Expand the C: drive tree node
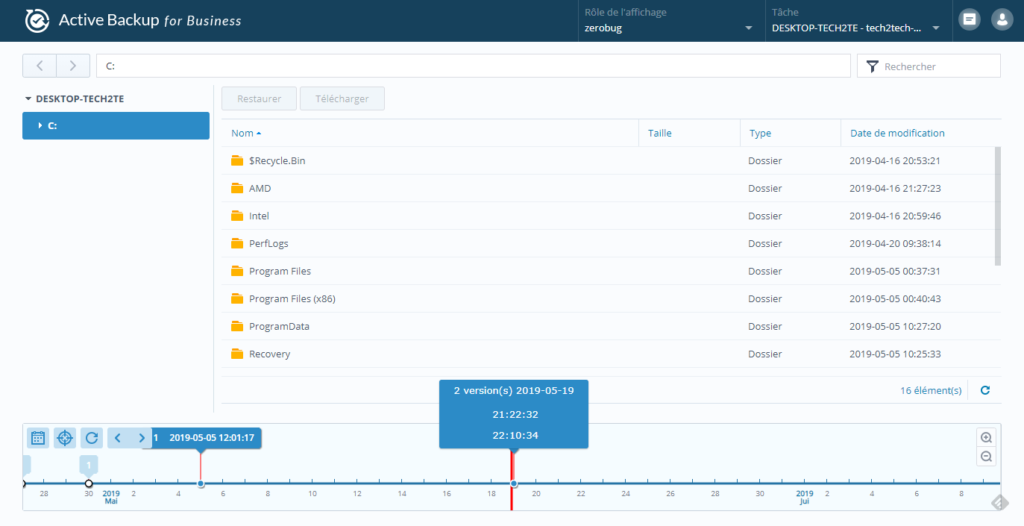 click(40, 125)
